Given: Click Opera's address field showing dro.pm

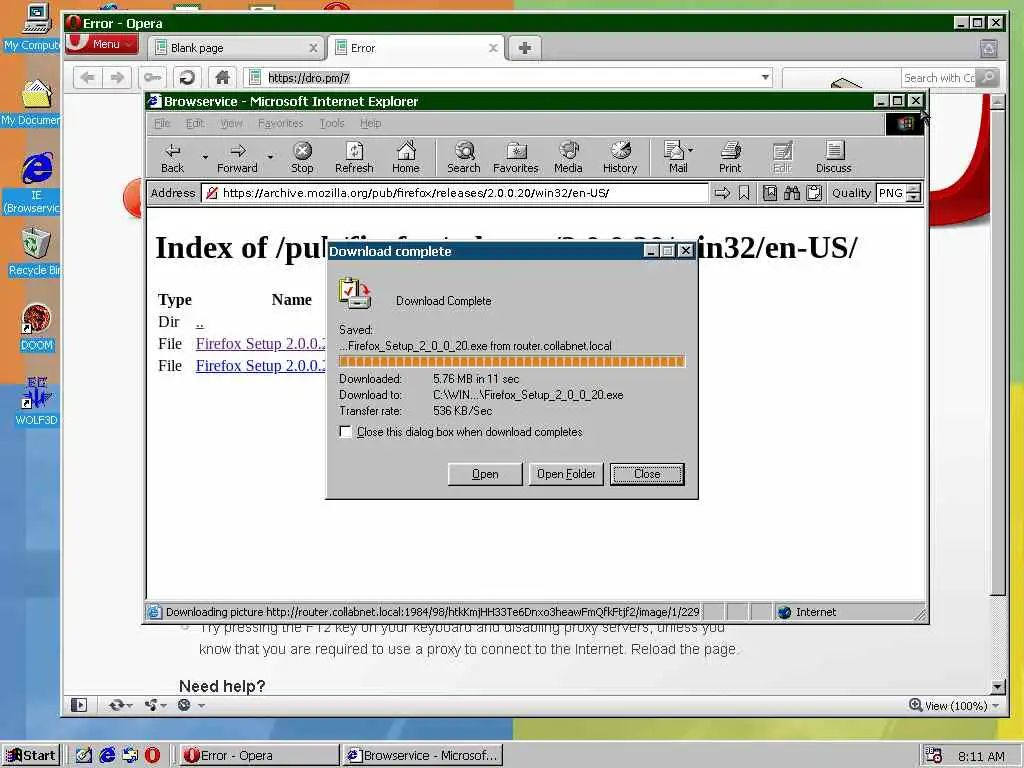Looking at the screenshot, I should (x=510, y=78).
